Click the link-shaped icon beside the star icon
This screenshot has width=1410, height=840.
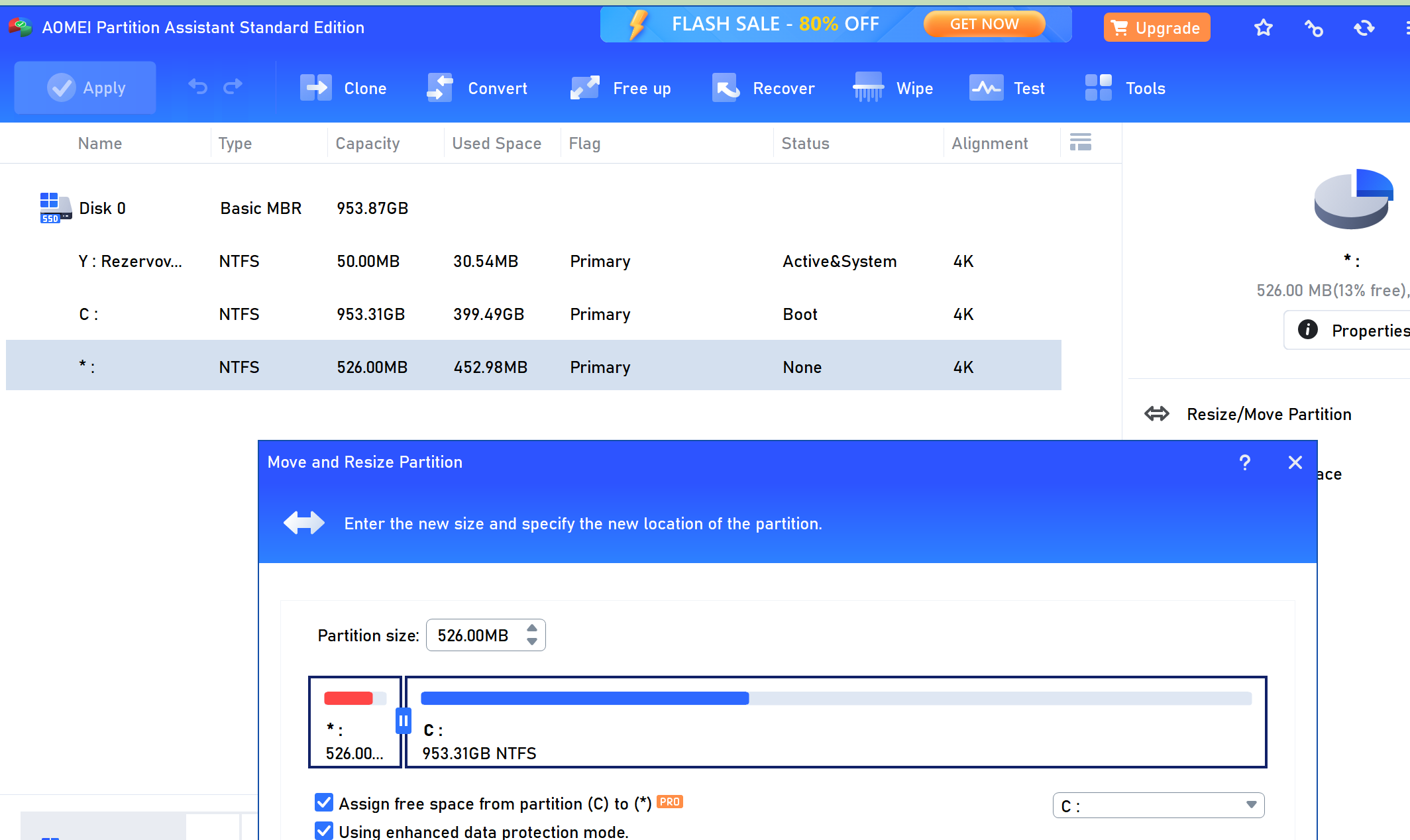pos(1313,28)
